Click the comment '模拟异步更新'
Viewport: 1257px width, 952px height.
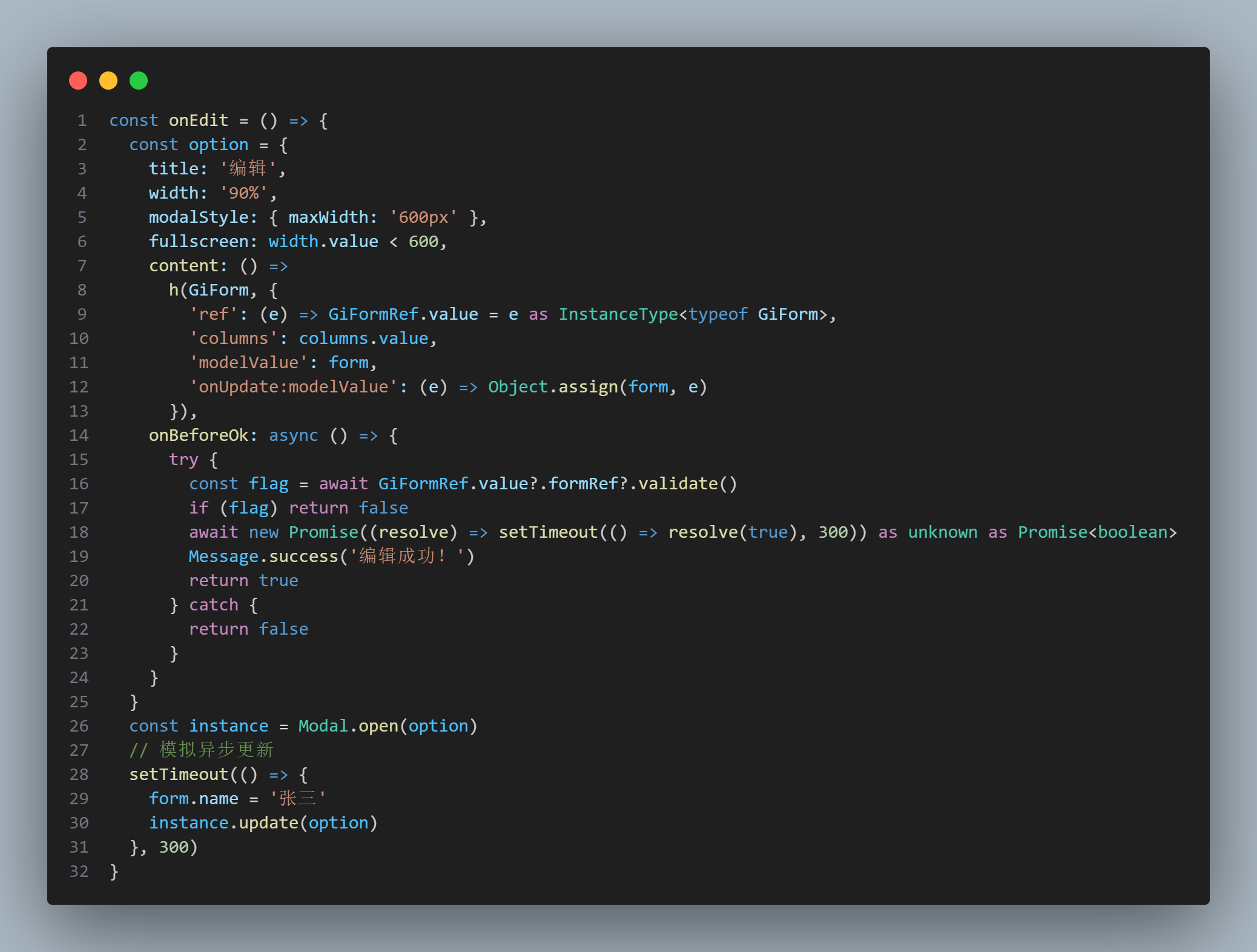(216, 750)
